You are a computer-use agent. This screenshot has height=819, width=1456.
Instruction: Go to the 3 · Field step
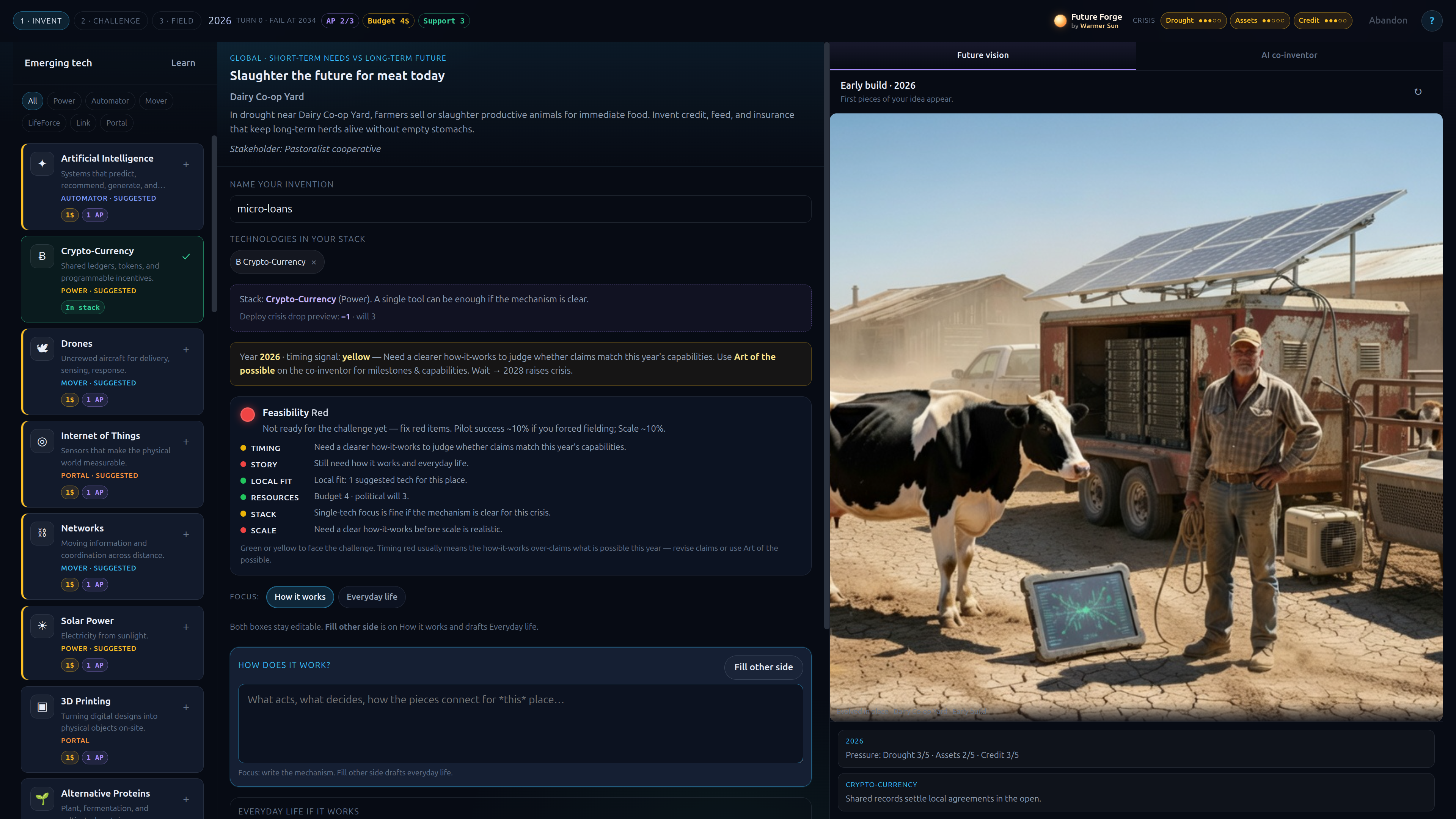176,21
